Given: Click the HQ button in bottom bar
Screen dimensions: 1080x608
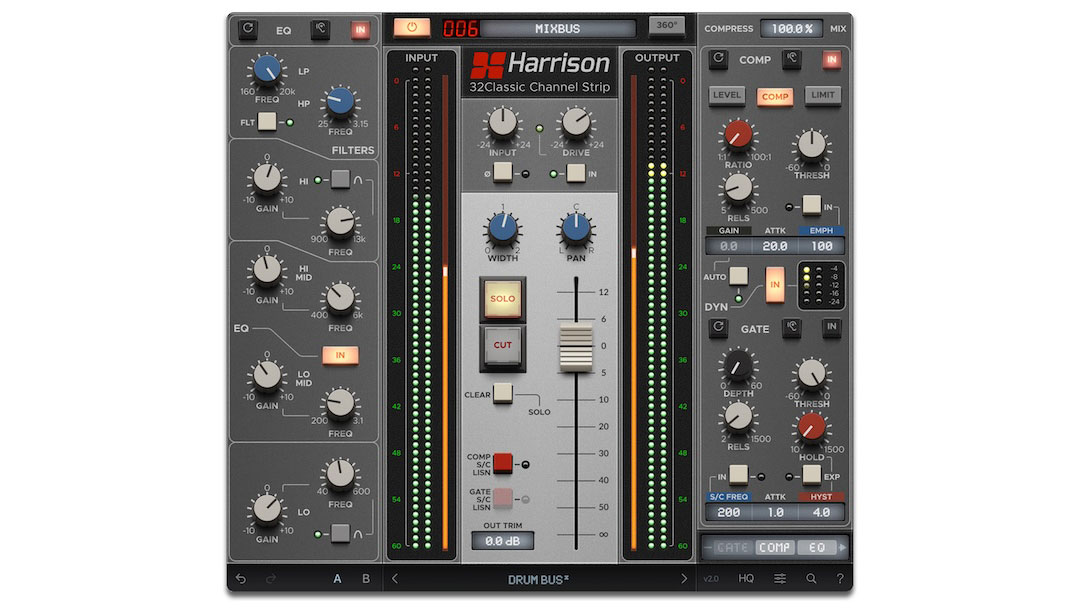Looking at the screenshot, I should [x=746, y=578].
